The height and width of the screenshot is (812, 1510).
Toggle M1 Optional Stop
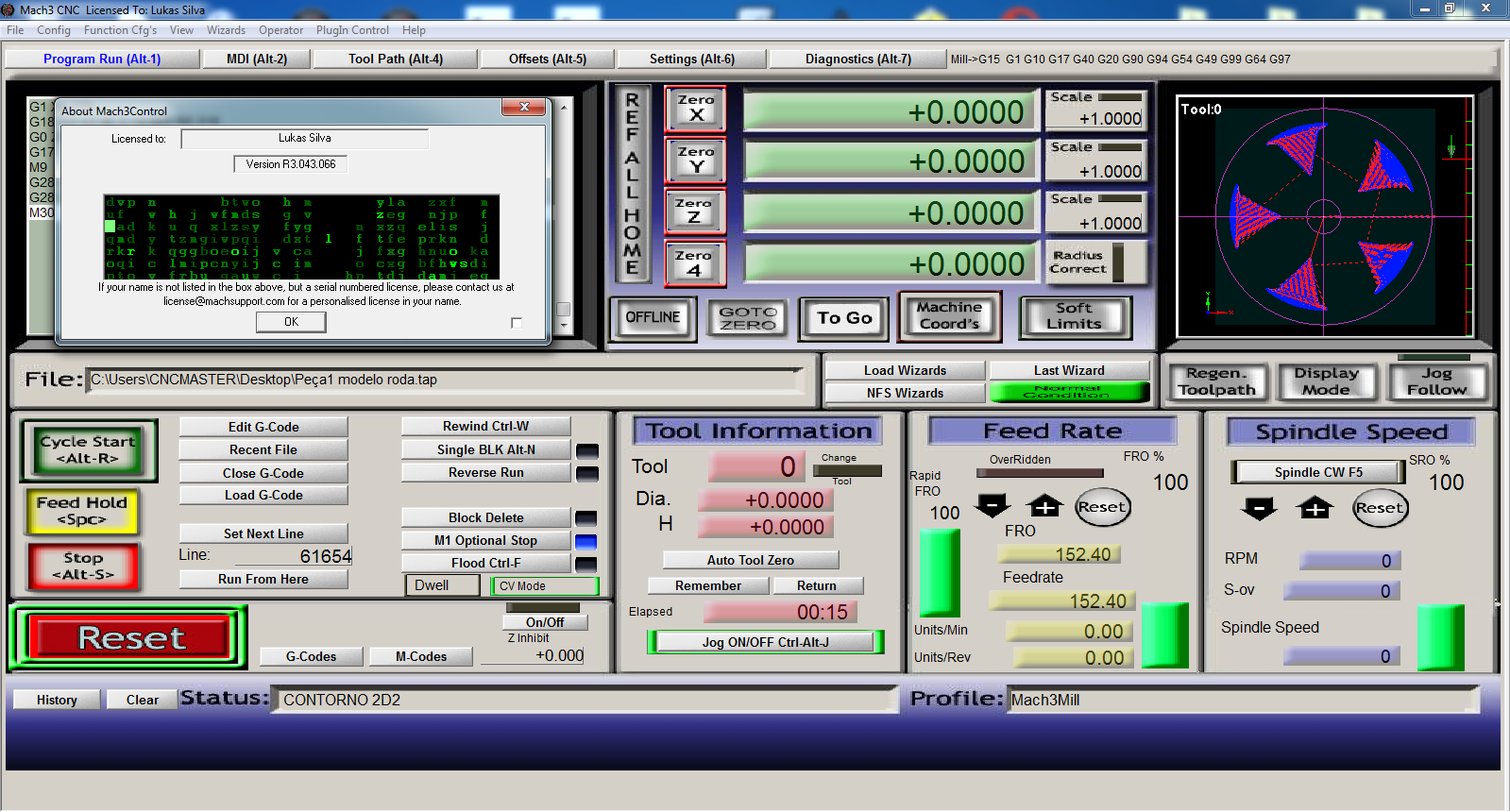[486, 540]
